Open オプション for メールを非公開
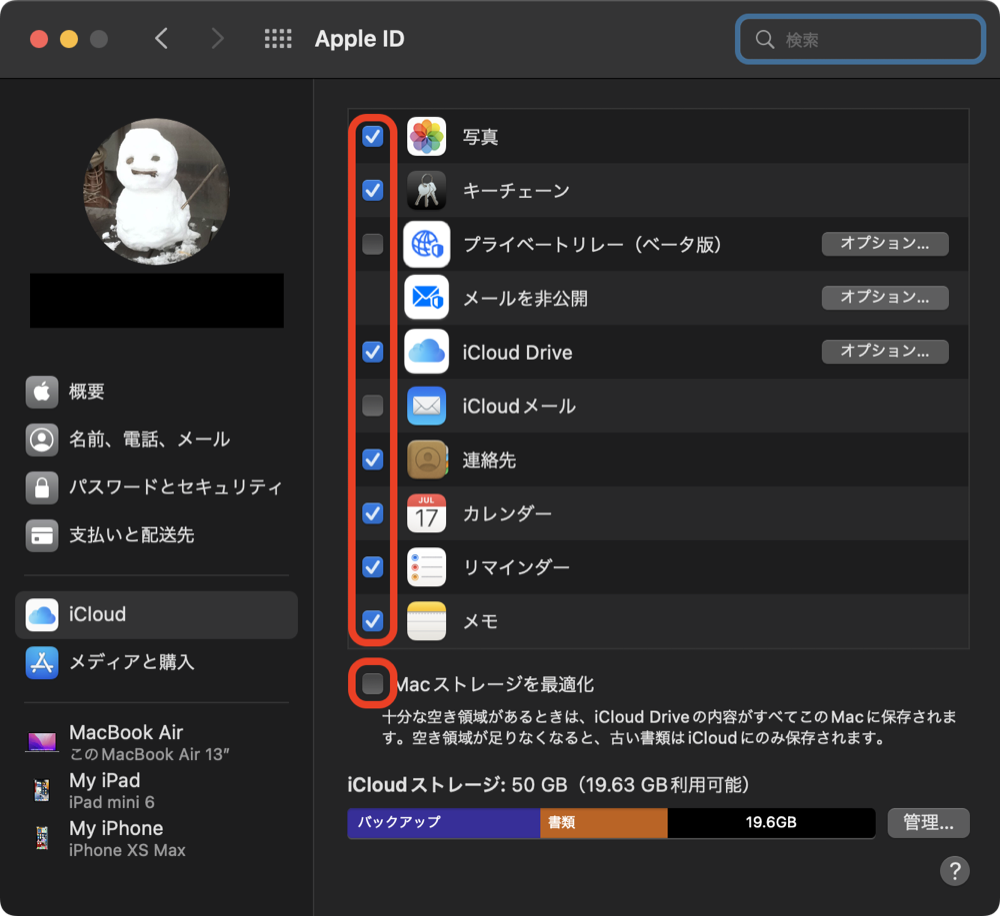 (885, 297)
